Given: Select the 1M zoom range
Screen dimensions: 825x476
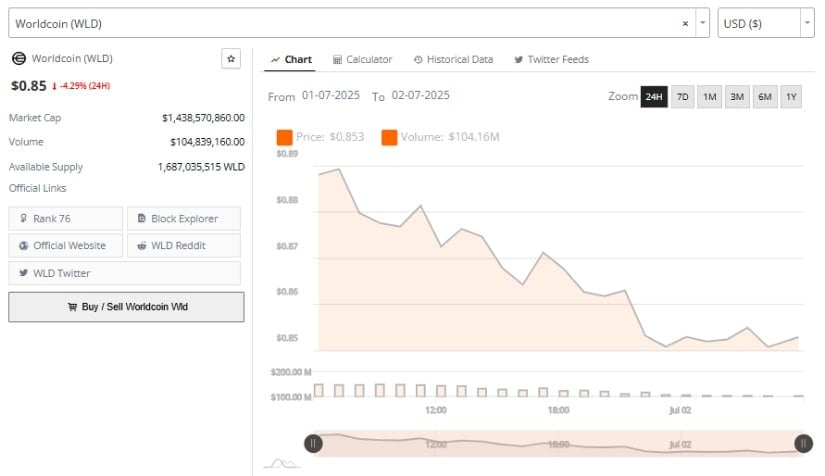Looking at the screenshot, I should tap(710, 97).
